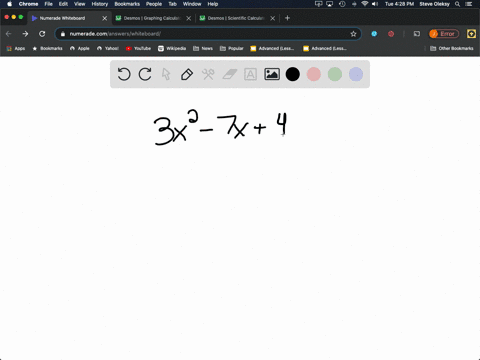The height and width of the screenshot is (360, 480).
Task: Click the red circular extension icon
Action: tap(391, 34)
